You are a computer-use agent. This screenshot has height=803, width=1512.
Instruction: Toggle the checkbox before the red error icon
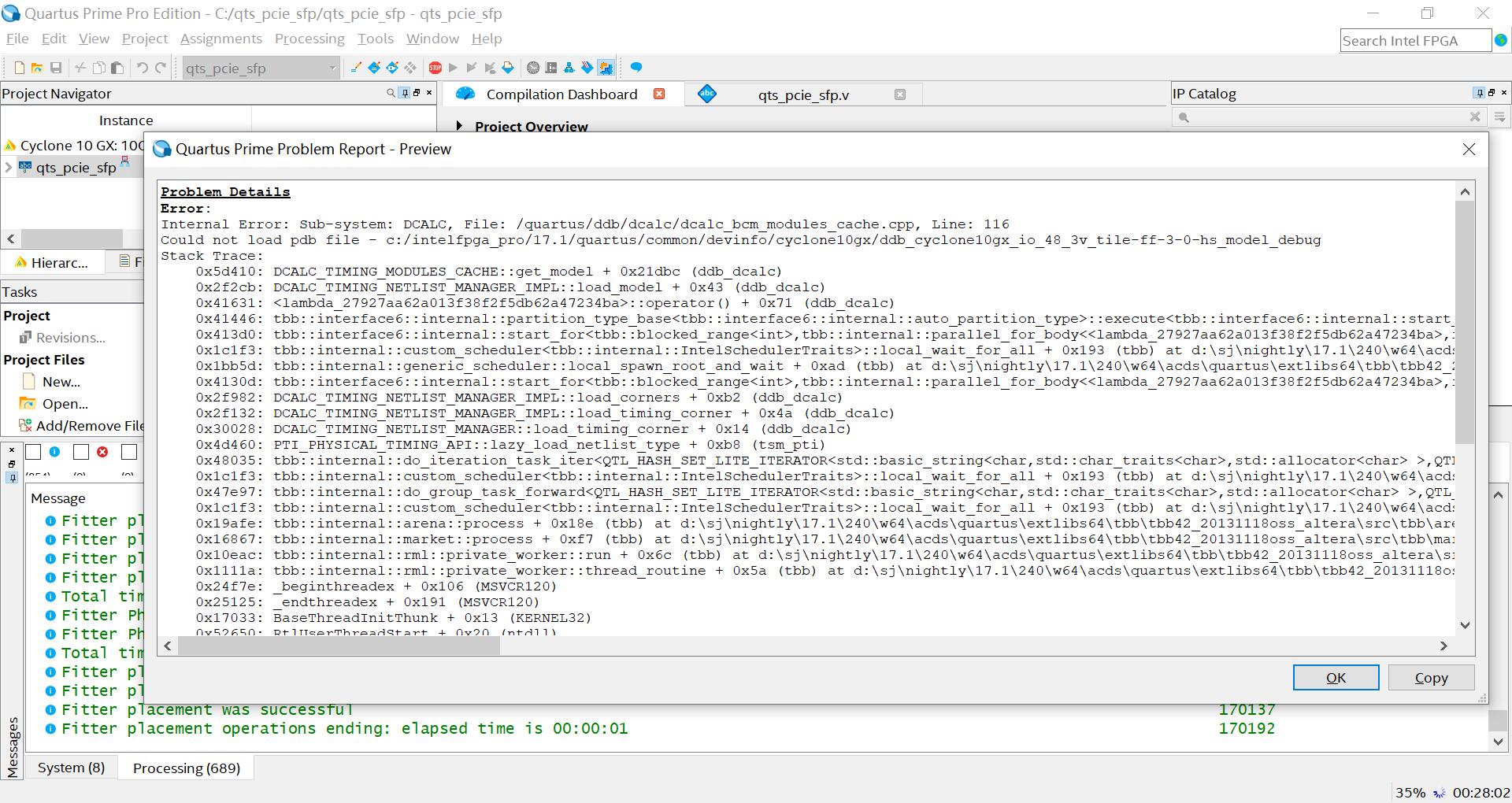click(80, 452)
